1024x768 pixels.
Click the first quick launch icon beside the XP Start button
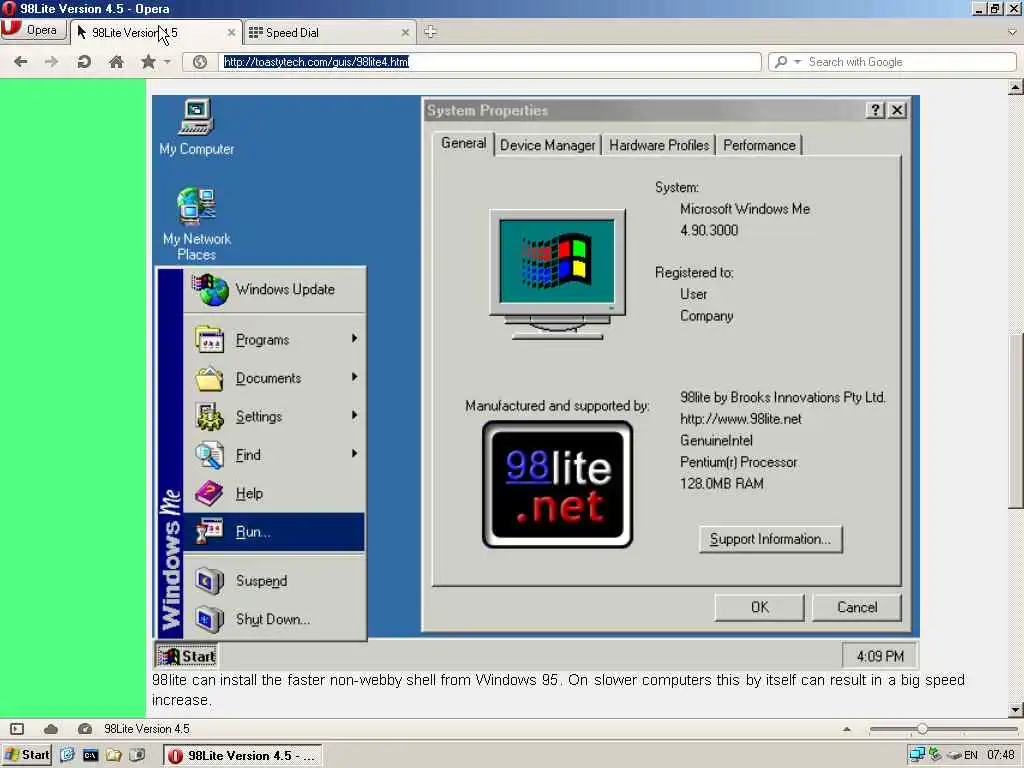[x=67, y=756]
